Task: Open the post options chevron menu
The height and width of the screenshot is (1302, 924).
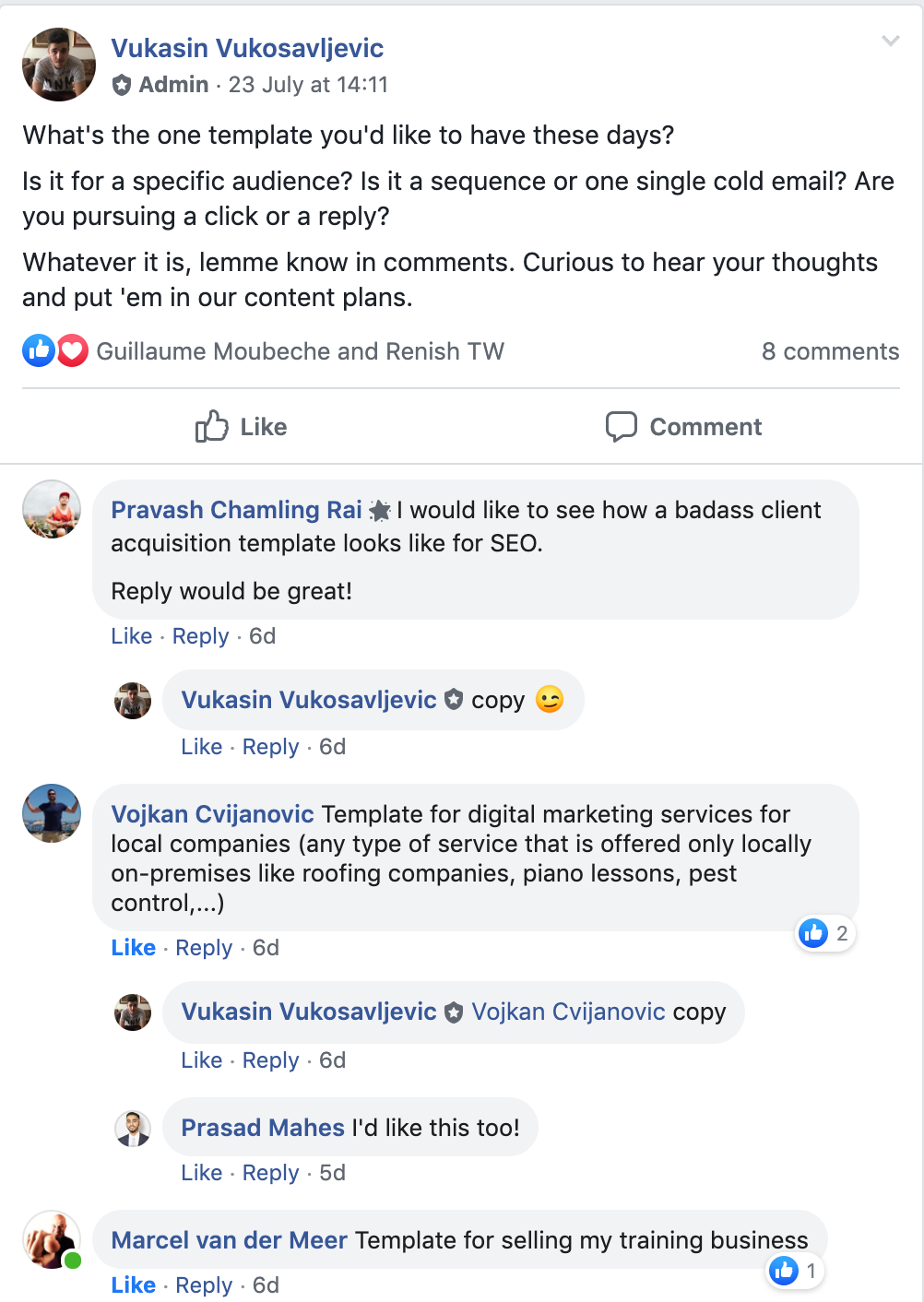Action: click(890, 41)
